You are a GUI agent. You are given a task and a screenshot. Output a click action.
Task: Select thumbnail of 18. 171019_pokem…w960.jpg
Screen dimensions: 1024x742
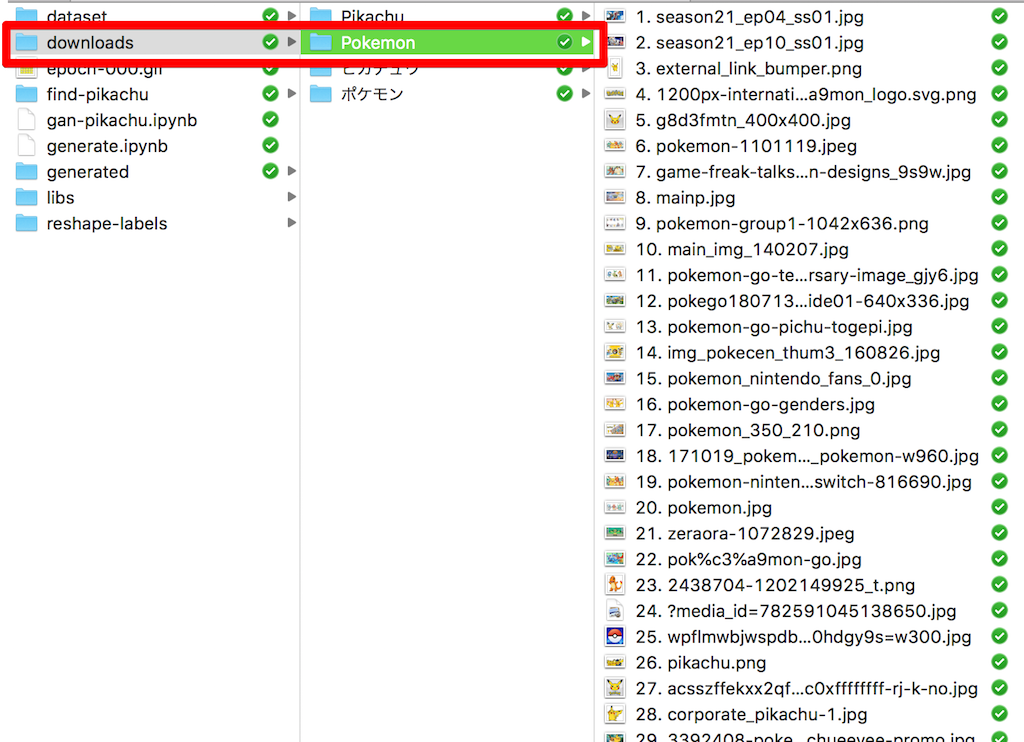[615, 455]
